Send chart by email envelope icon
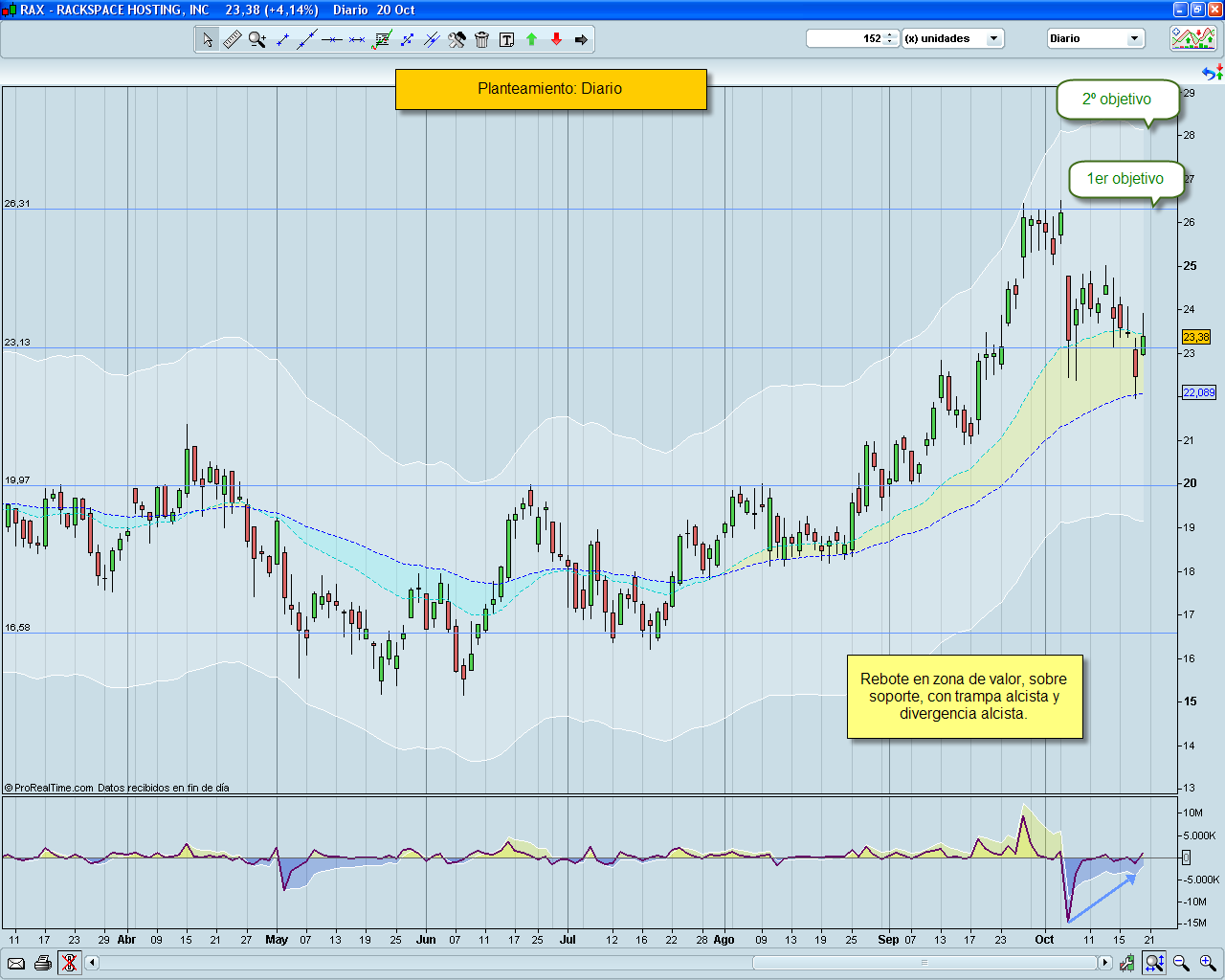Viewport: 1225px width, 980px height. point(16,963)
